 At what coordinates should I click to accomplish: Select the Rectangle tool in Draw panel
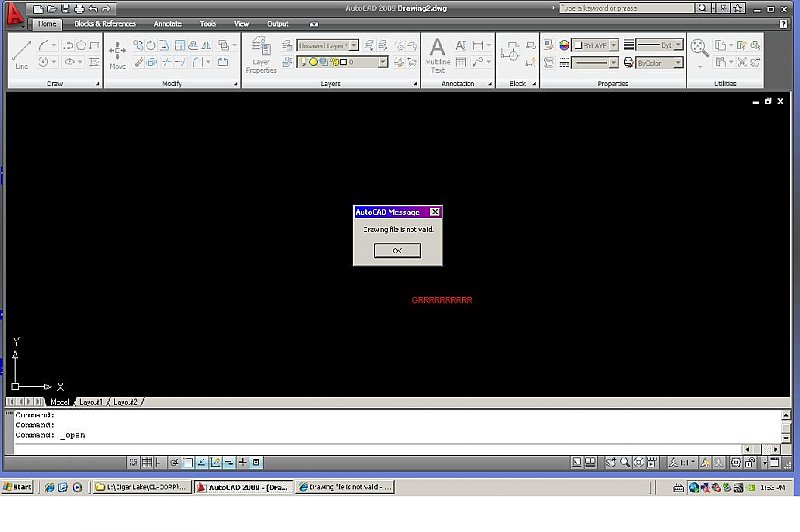[94, 45]
